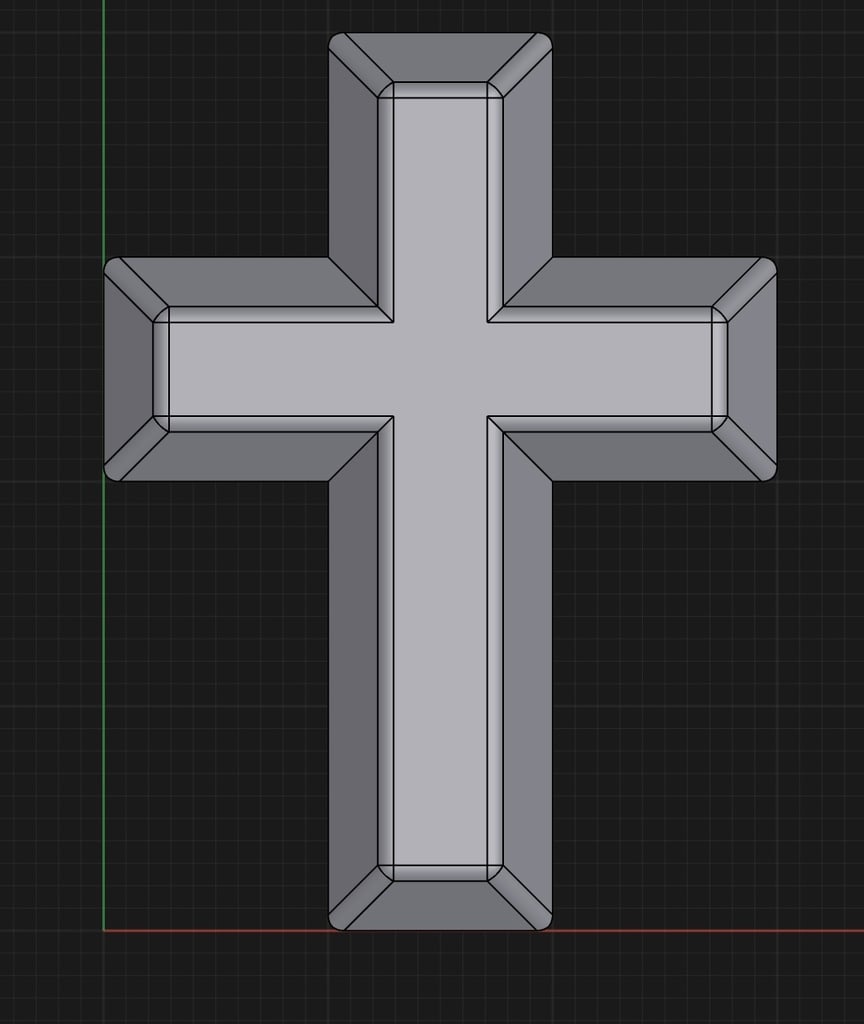Select right sloped face of the lower stem
864x1024 pixels.
tap(528, 673)
